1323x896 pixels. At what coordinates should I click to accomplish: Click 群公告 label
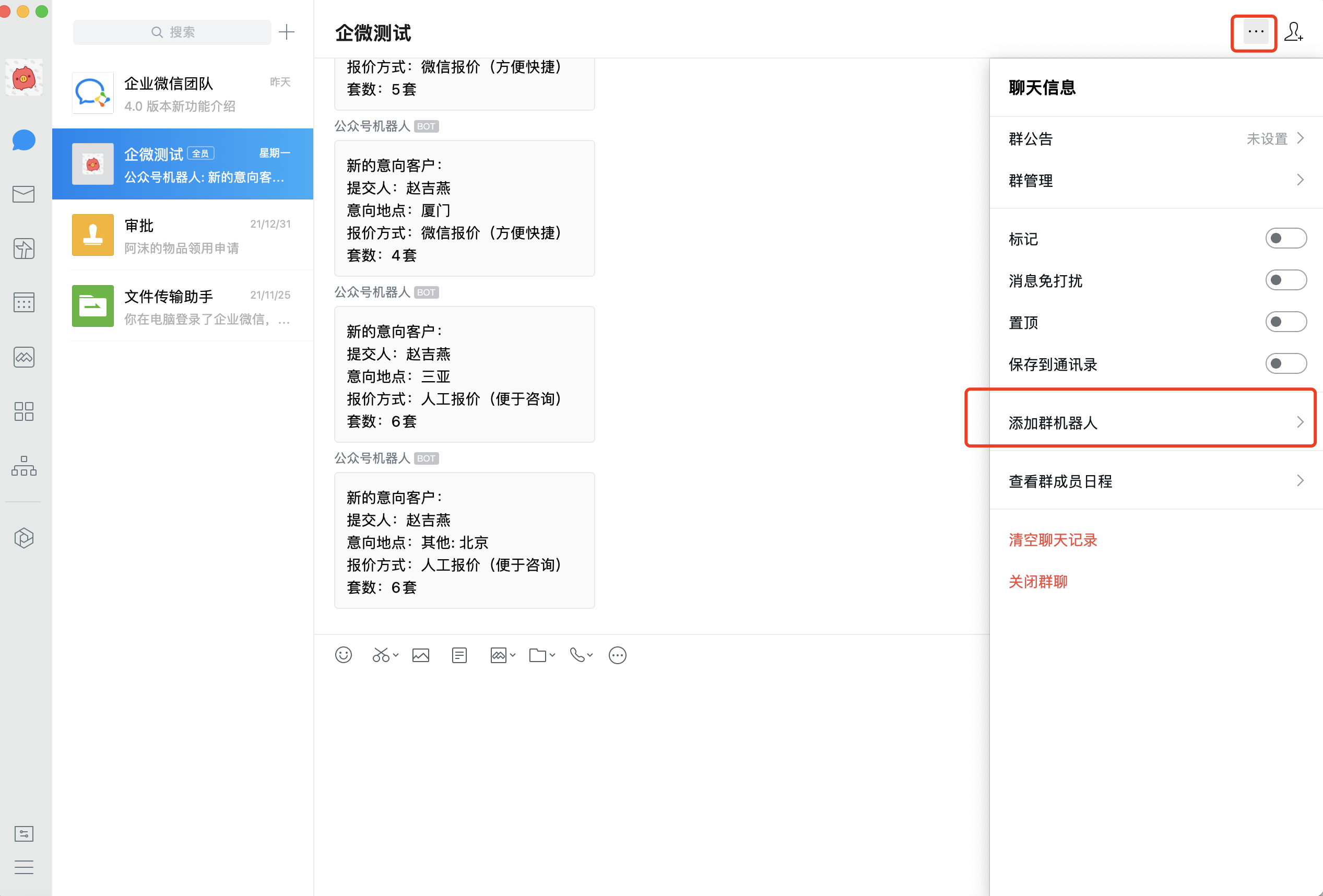coord(1031,139)
